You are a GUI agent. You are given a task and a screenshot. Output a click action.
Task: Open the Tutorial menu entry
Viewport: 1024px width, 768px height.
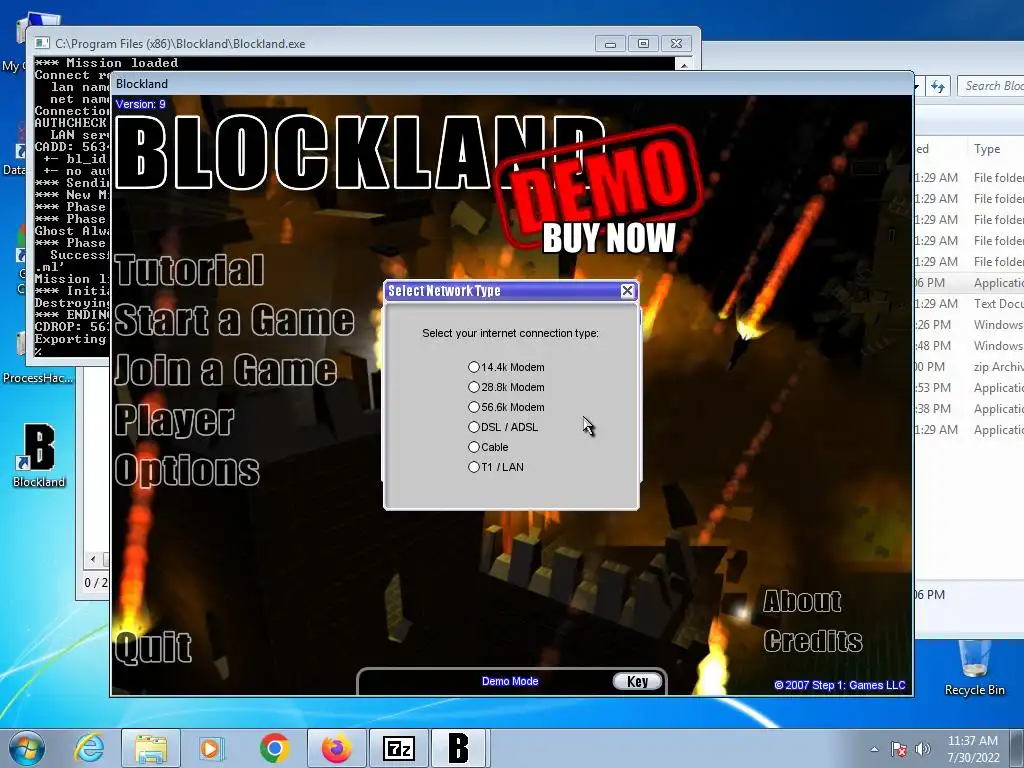point(189,270)
